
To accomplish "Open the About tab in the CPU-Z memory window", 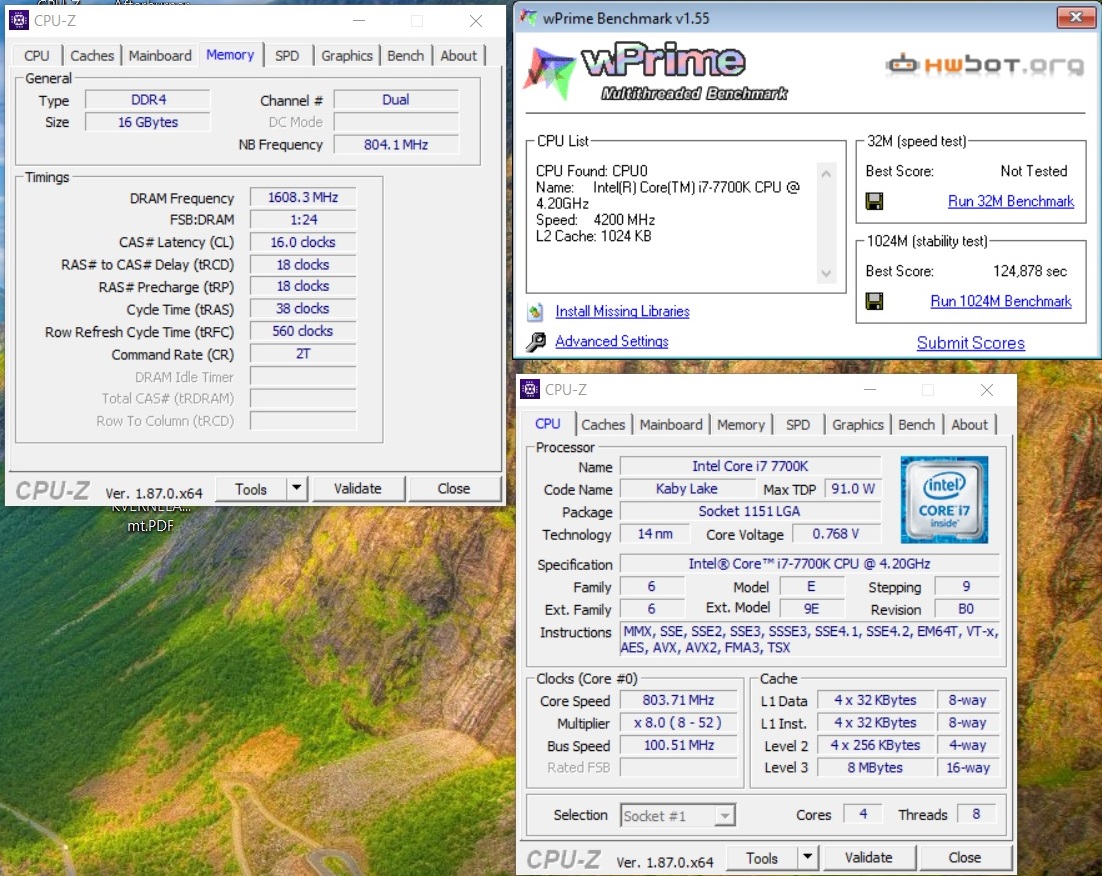I will (x=458, y=56).
